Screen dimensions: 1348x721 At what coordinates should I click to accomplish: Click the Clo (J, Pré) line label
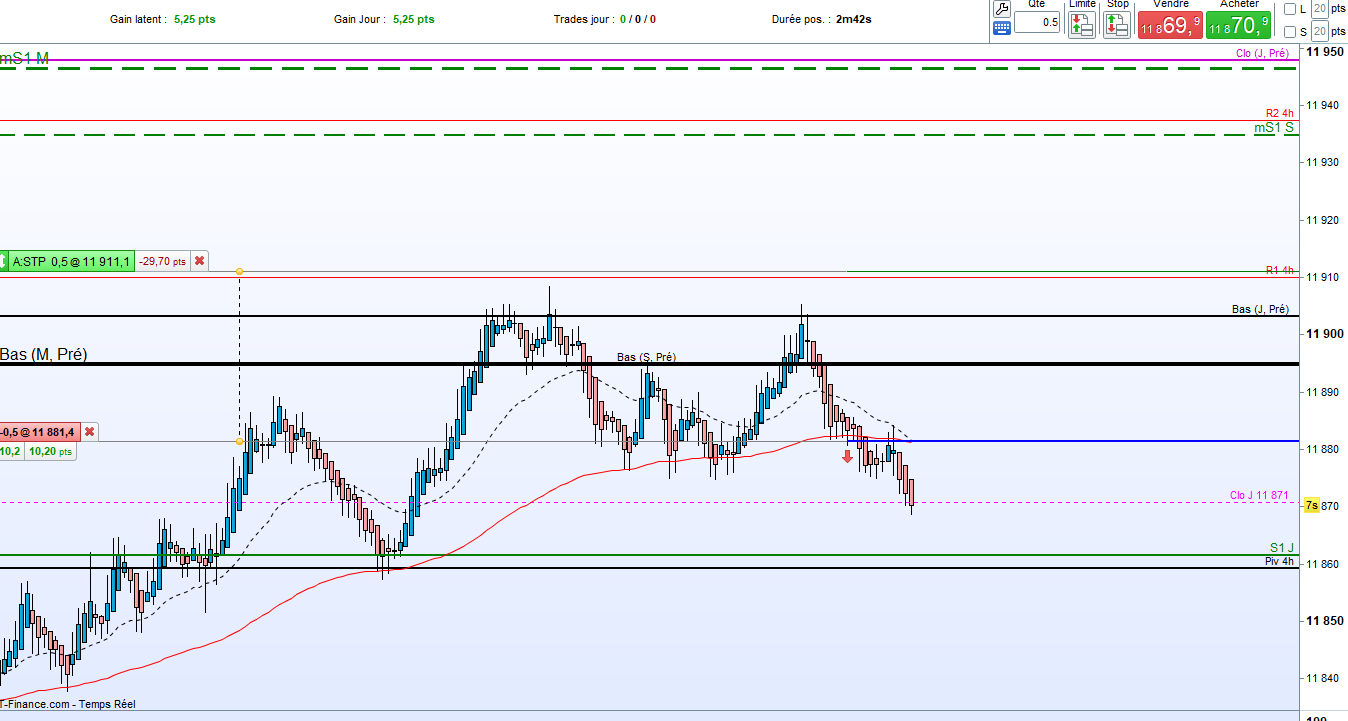coord(1262,54)
